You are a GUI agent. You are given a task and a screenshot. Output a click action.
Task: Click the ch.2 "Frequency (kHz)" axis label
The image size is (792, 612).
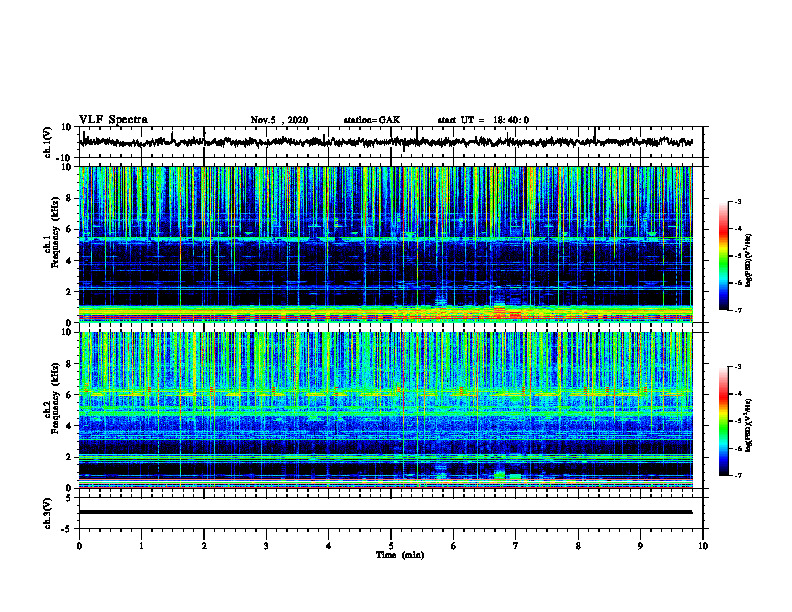[x=55, y=398]
